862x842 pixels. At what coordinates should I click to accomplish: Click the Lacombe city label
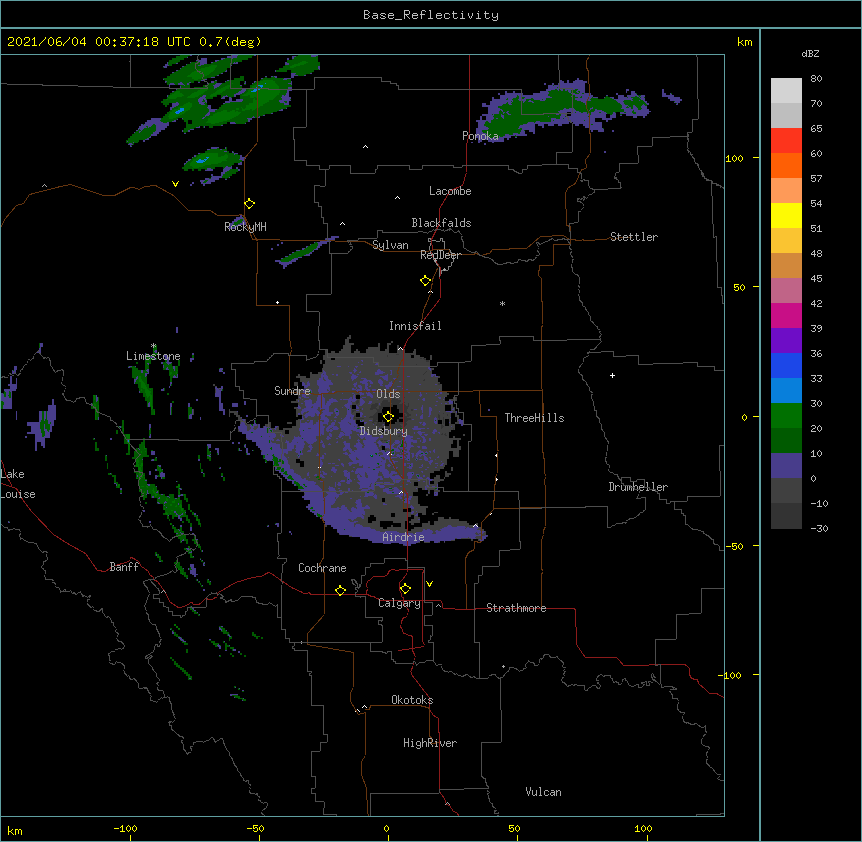[x=450, y=191]
